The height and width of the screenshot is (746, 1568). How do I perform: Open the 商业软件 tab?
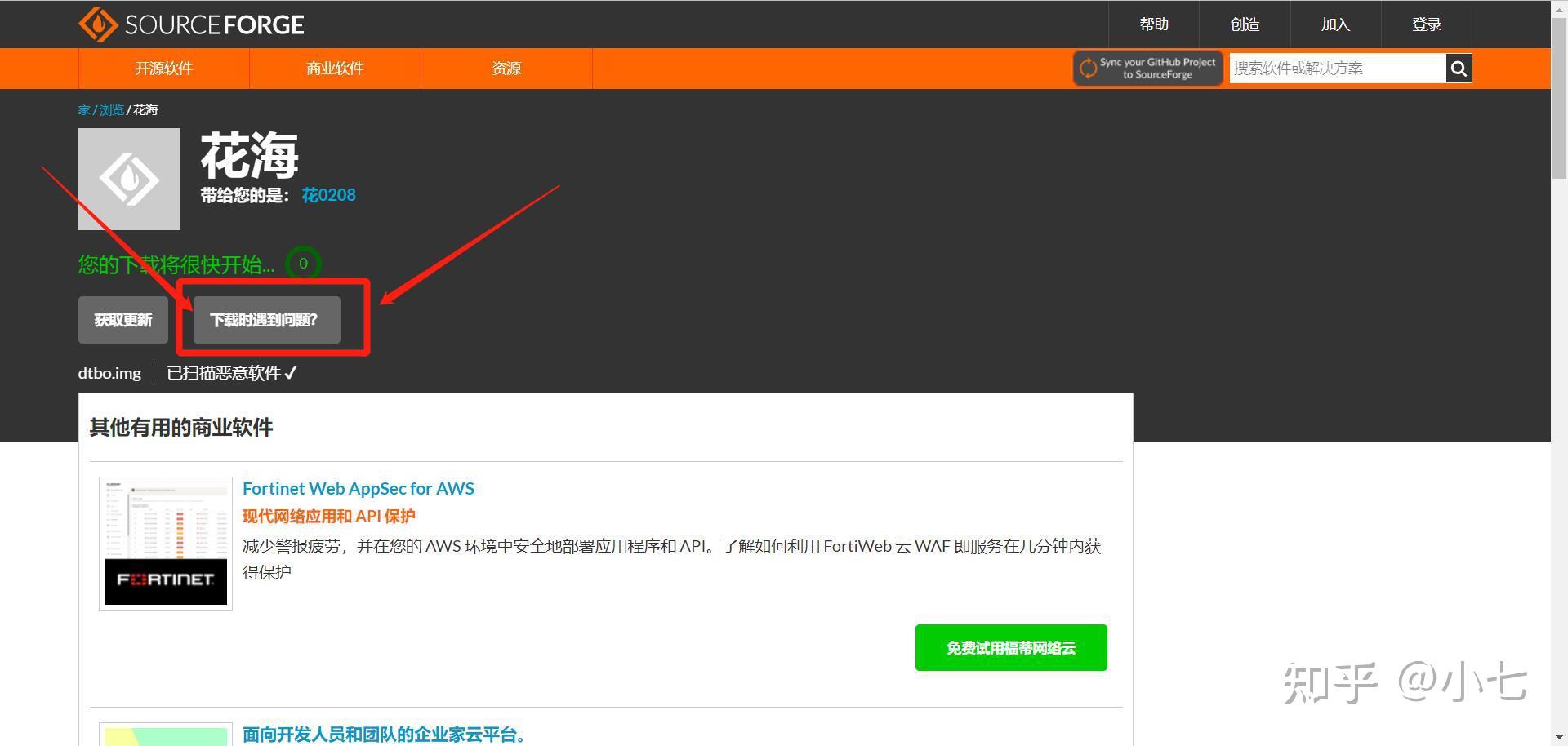click(x=335, y=69)
